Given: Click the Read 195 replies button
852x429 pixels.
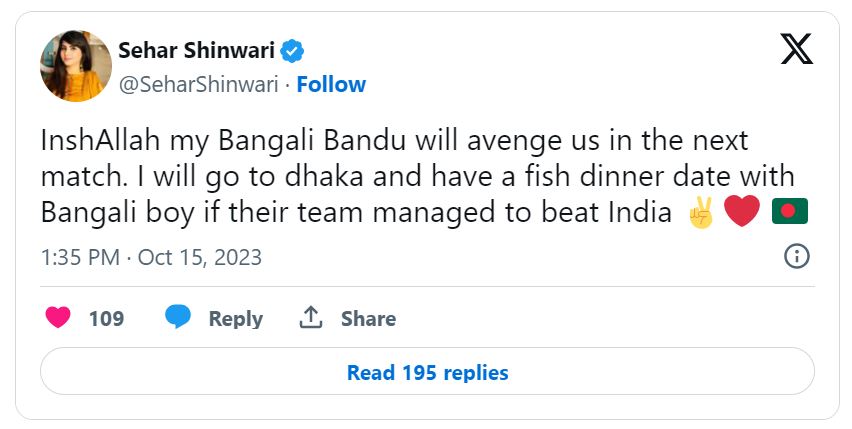Looking at the screenshot, I should click(x=427, y=372).
